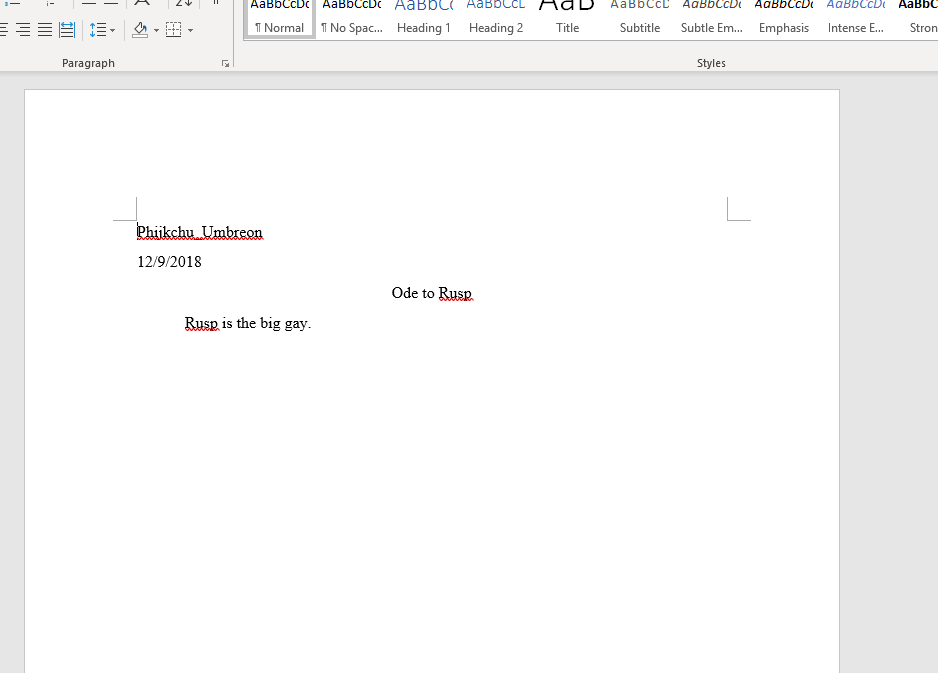Screen dimensions: 938x673
Task: Apply the No Spacing style
Action: (352, 19)
